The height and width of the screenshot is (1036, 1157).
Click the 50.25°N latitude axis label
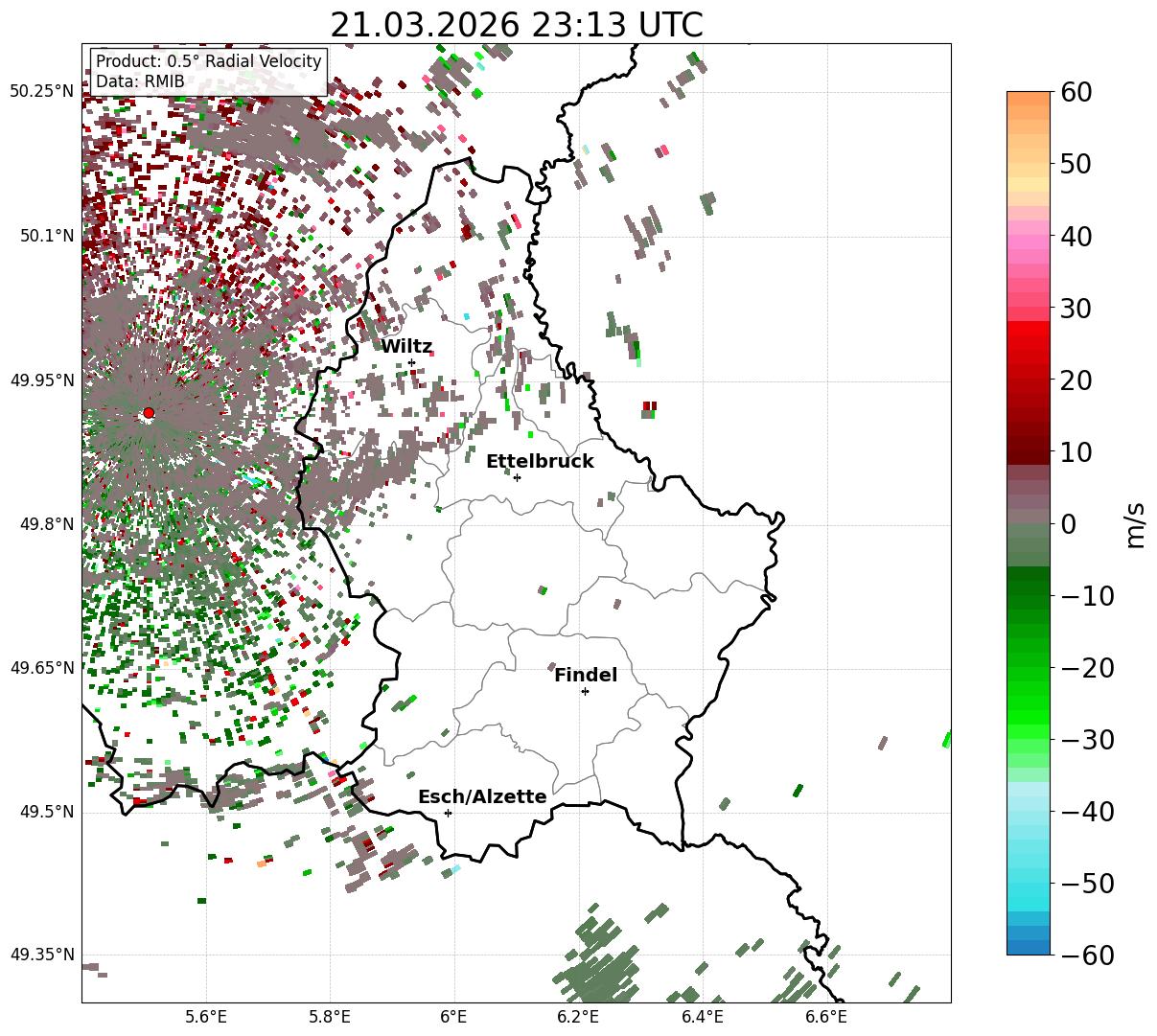[x=42, y=92]
